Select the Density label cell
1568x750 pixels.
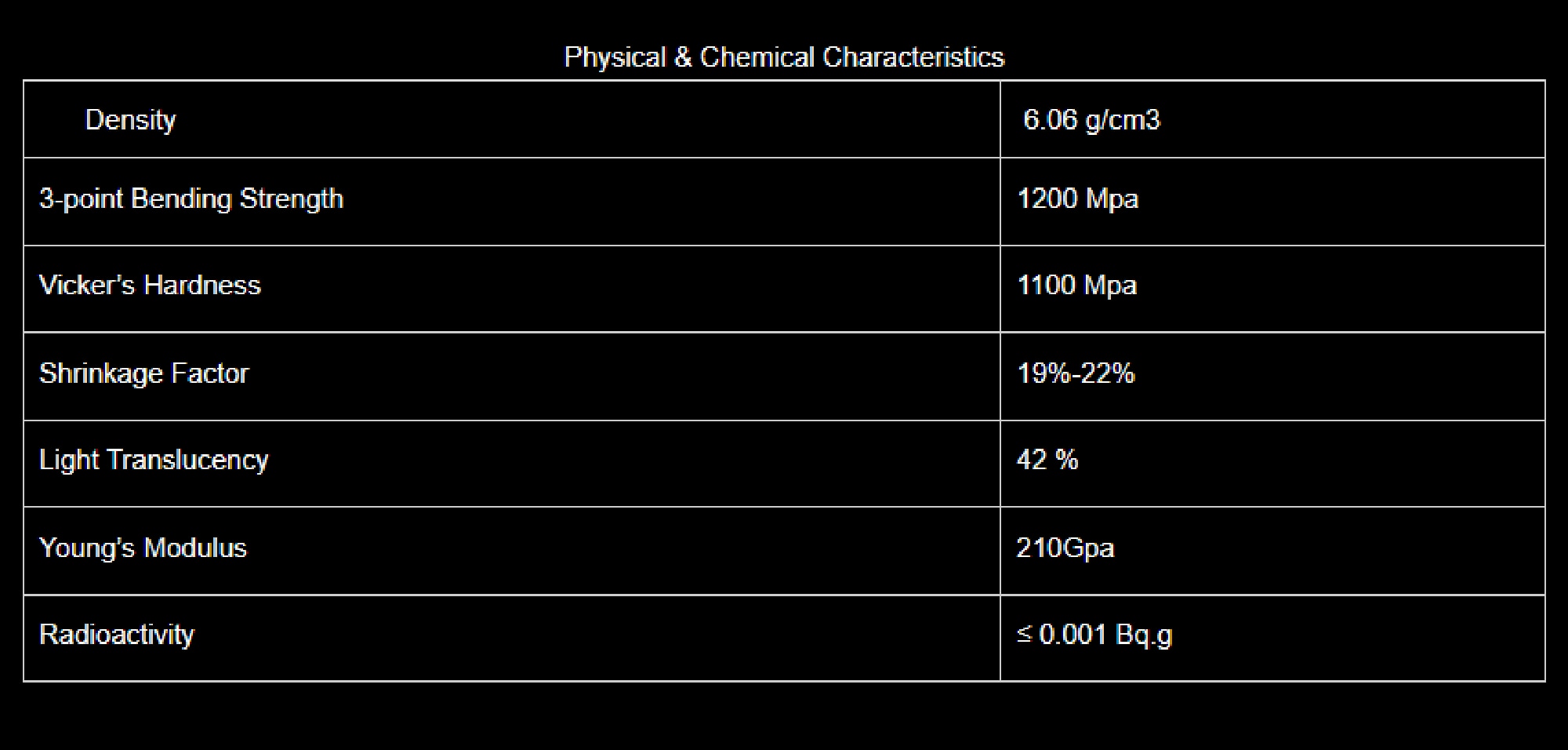click(130, 120)
